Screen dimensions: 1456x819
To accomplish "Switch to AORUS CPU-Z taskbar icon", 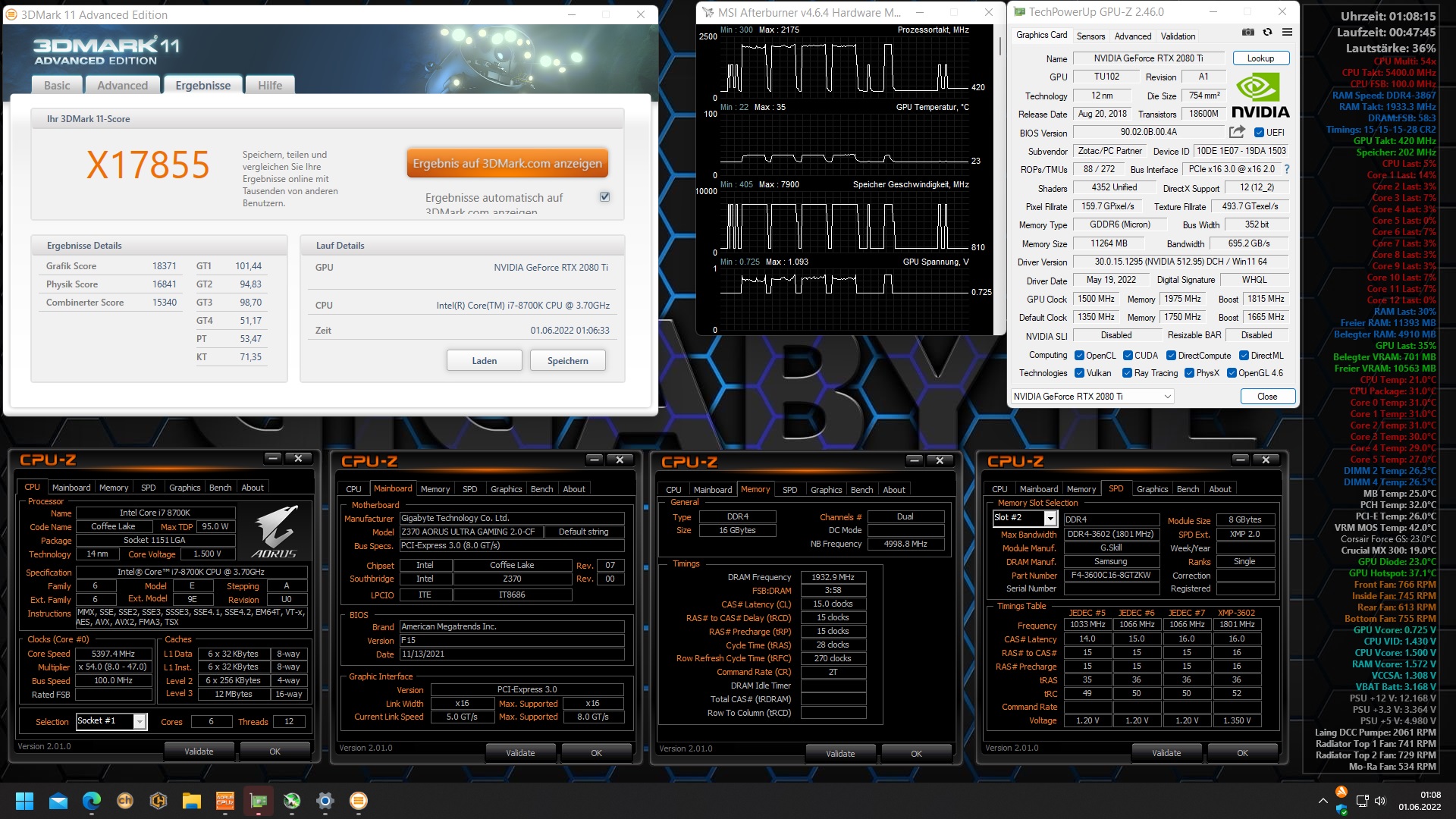I will coord(225,801).
